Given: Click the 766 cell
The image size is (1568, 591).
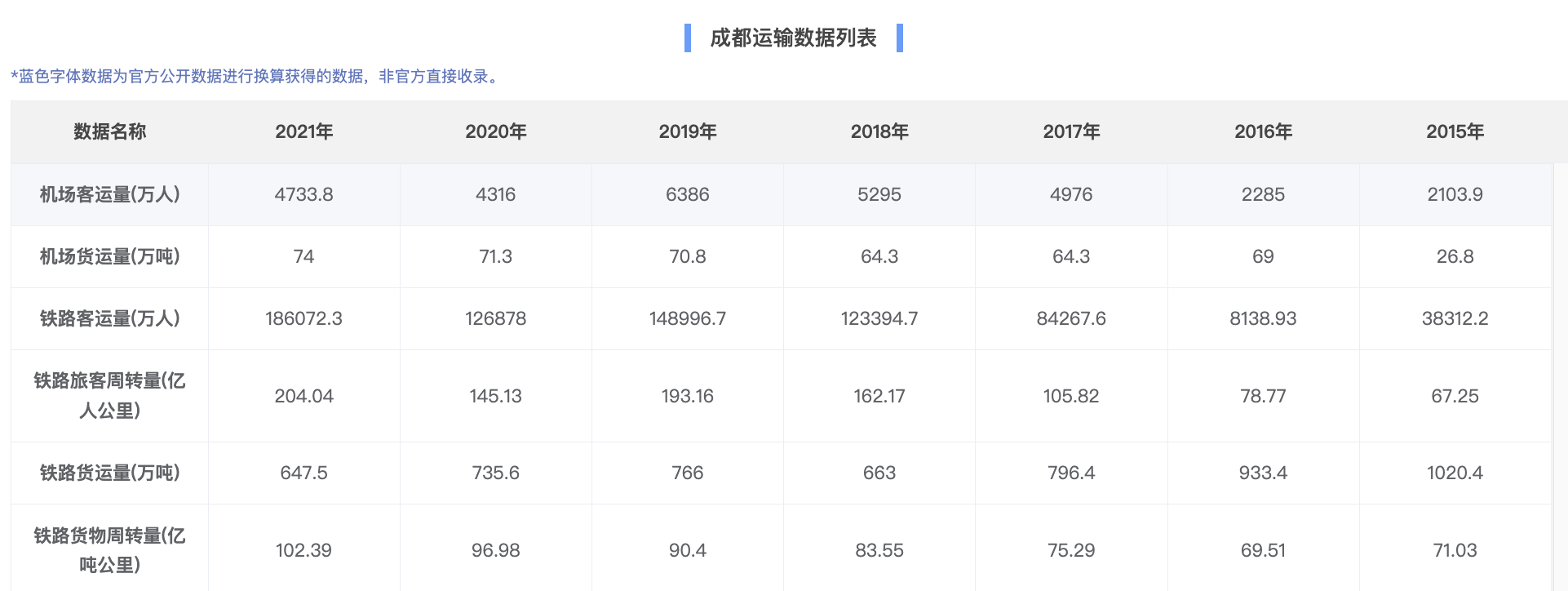Looking at the screenshot, I should pyautogui.click(x=688, y=473).
